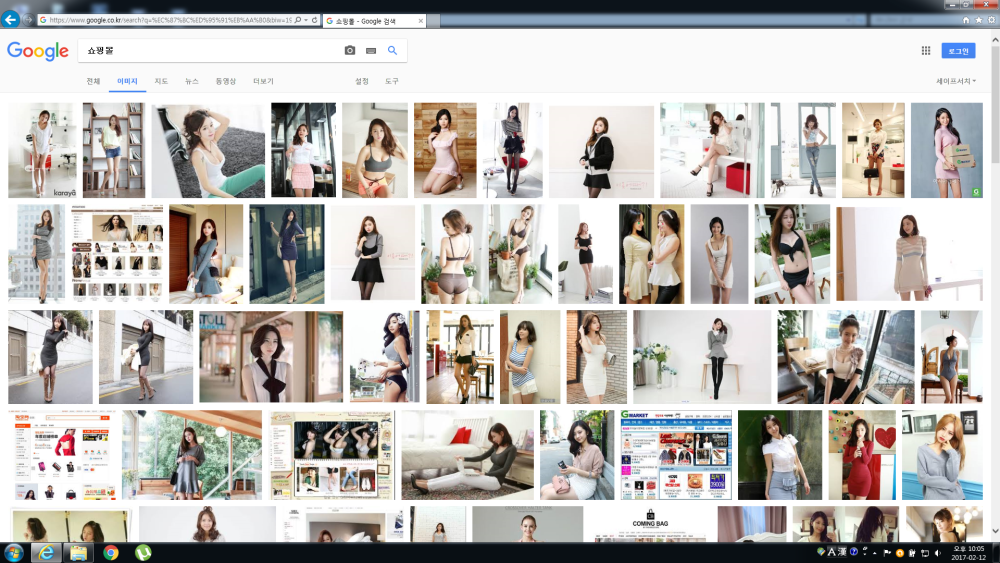1000x563 pixels.
Task: Expand the 더보기 menu
Action: (263, 81)
